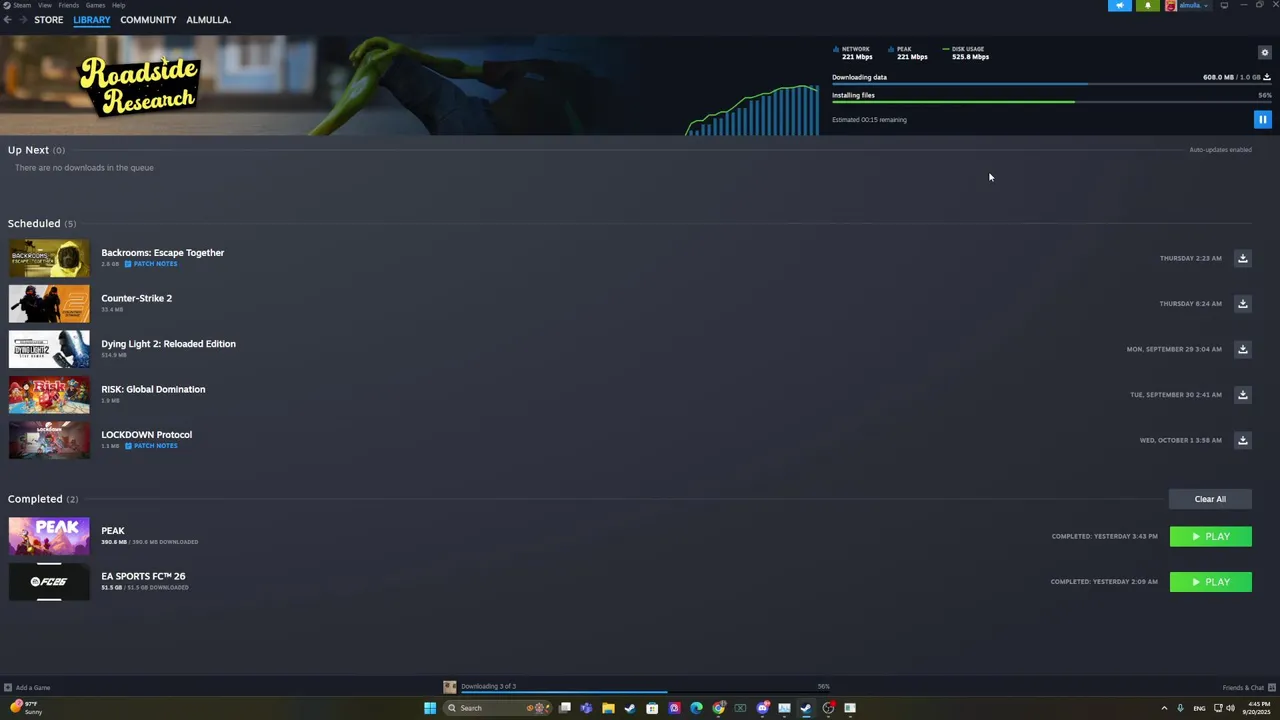Click the Auto-updates enabled text
Image resolution: width=1280 pixels, height=720 pixels.
[x=1220, y=150]
